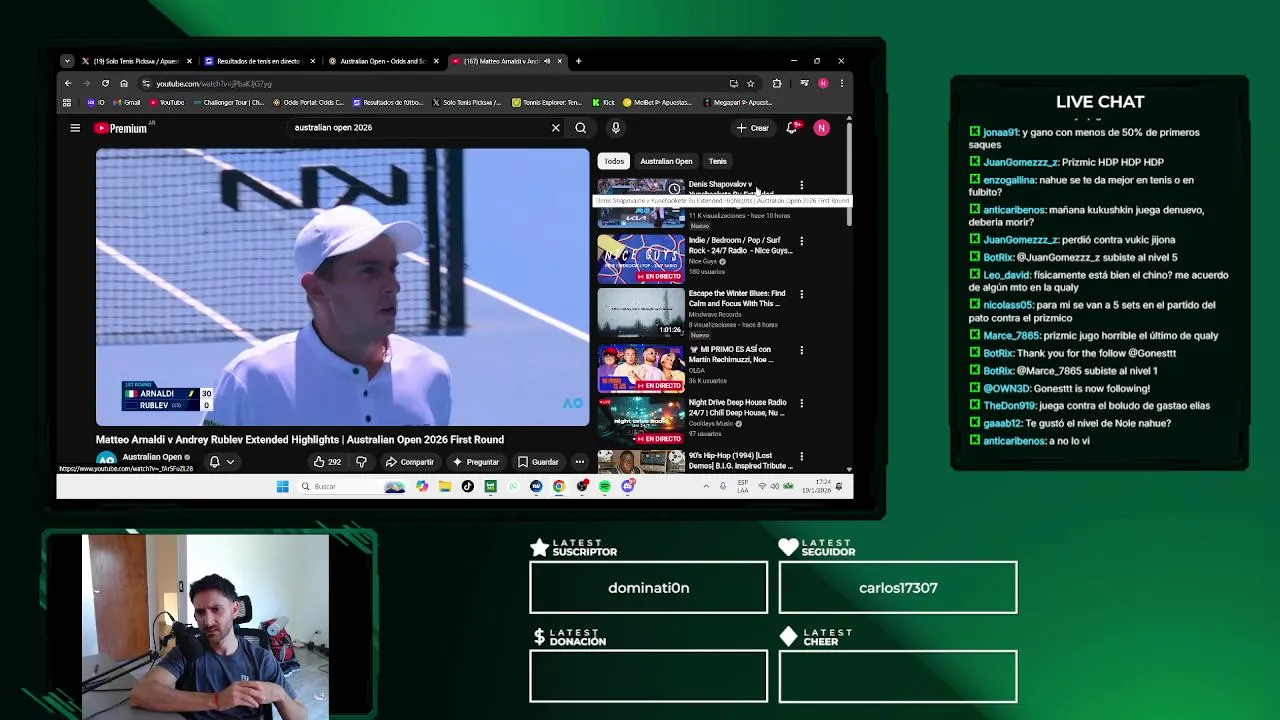Like the video with thumbs up
1280x720 pixels.
(x=327, y=462)
